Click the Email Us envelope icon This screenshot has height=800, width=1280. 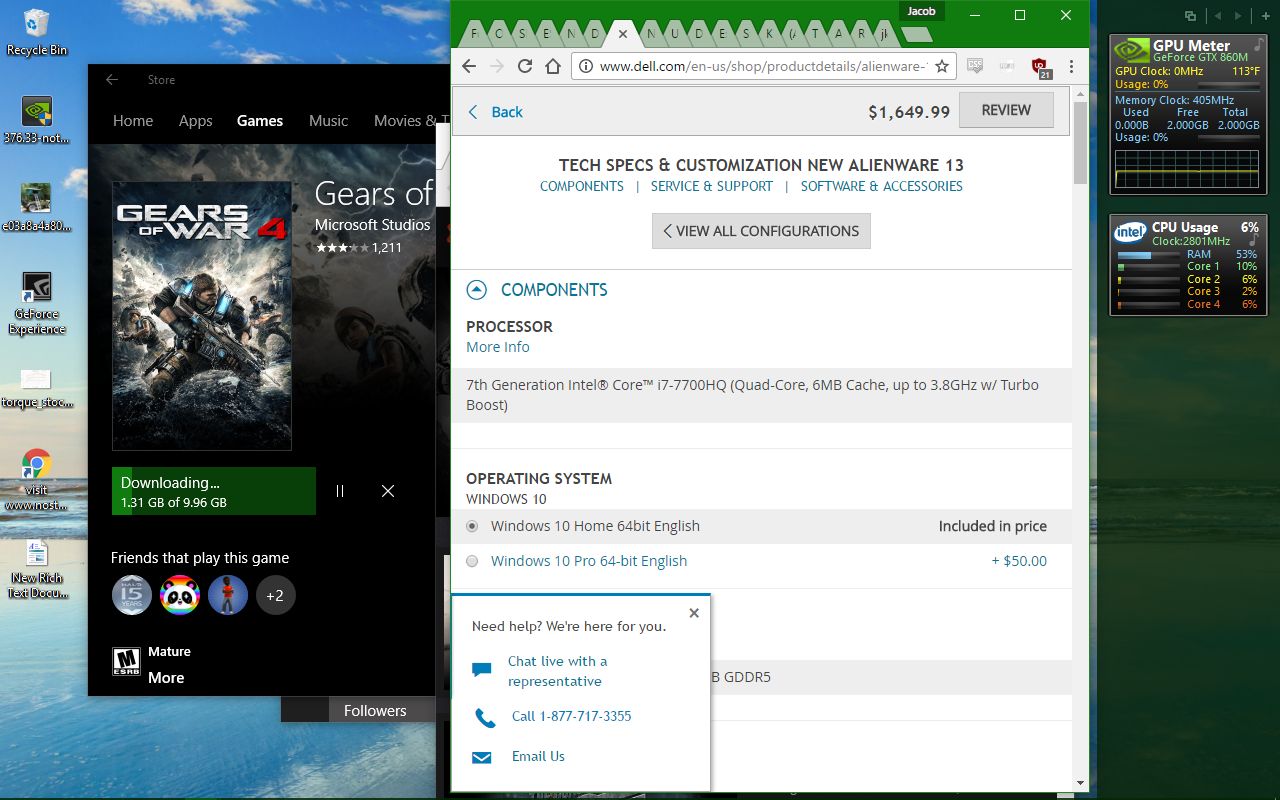pos(482,757)
